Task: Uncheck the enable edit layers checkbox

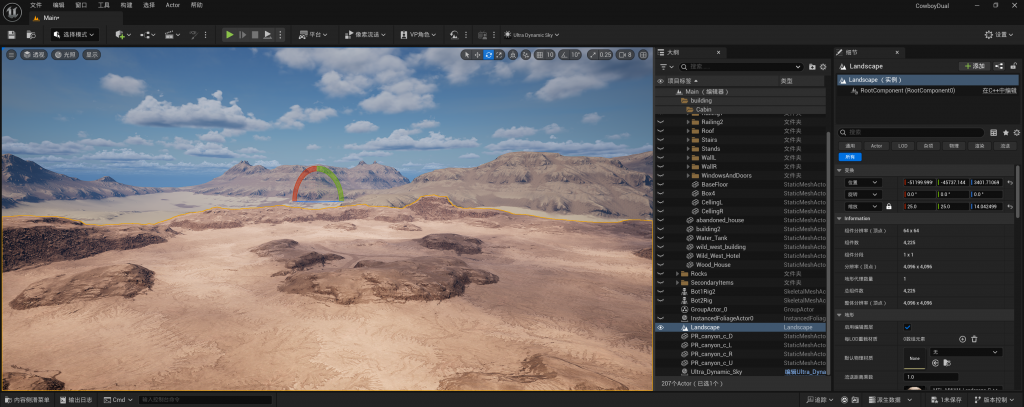Action: click(907, 327)
